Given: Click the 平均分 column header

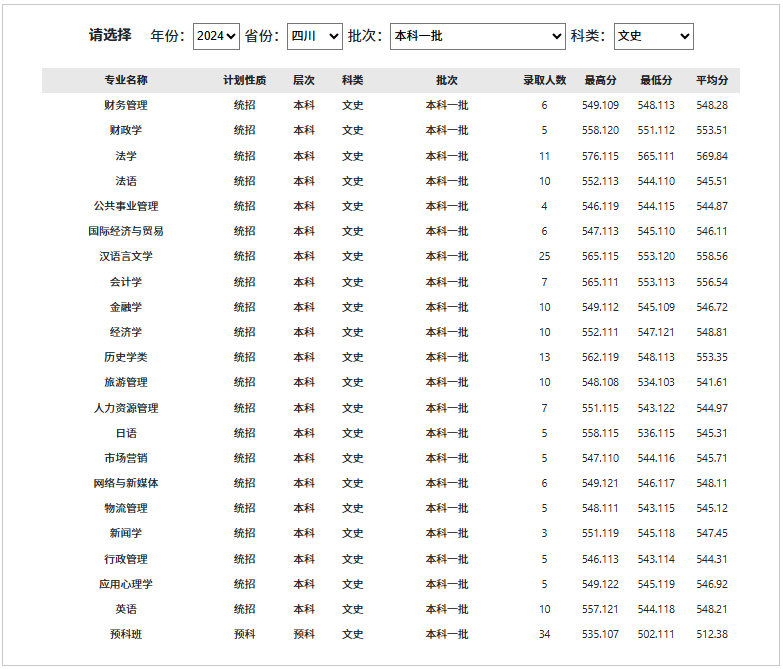Looking at the screenshot, I should [x=712, y=80].
